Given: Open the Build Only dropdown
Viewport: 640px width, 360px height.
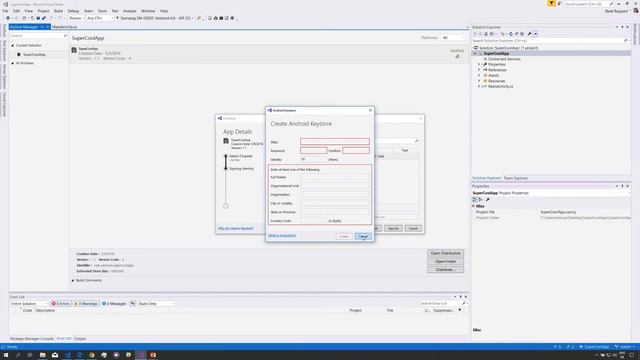Looking at the screenshot, I should coord(157,304).
